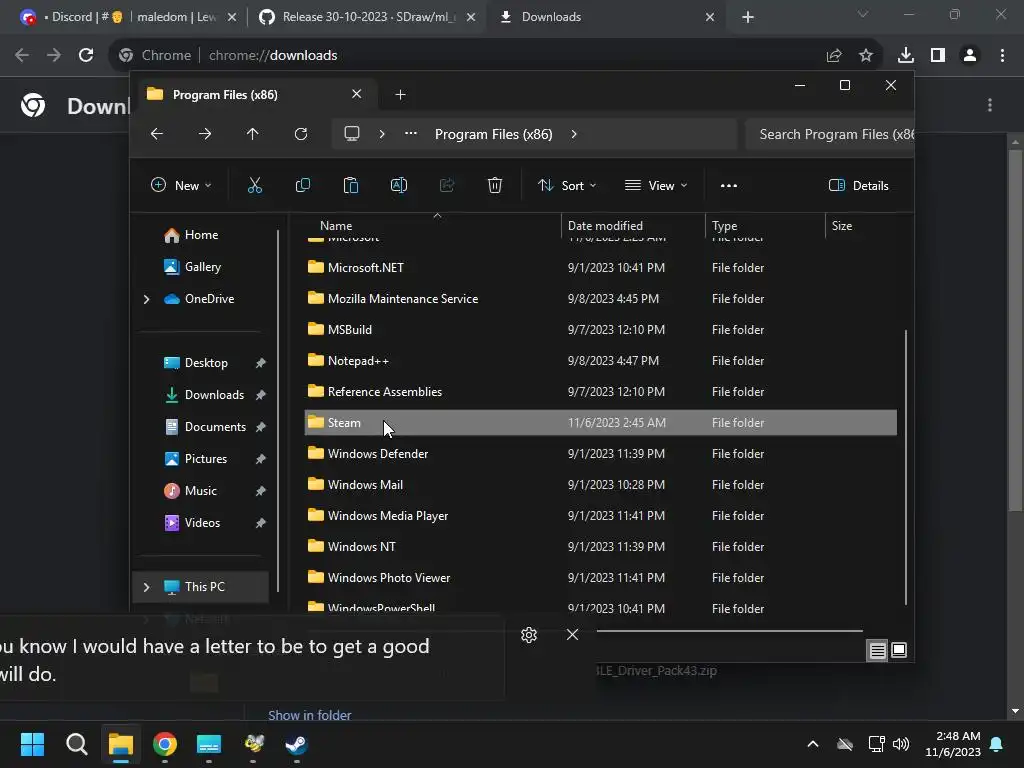Sort by the Name column header
The height and width of the screenshot is (768, 1024).
pyautogui.click(x=431, y=226)
